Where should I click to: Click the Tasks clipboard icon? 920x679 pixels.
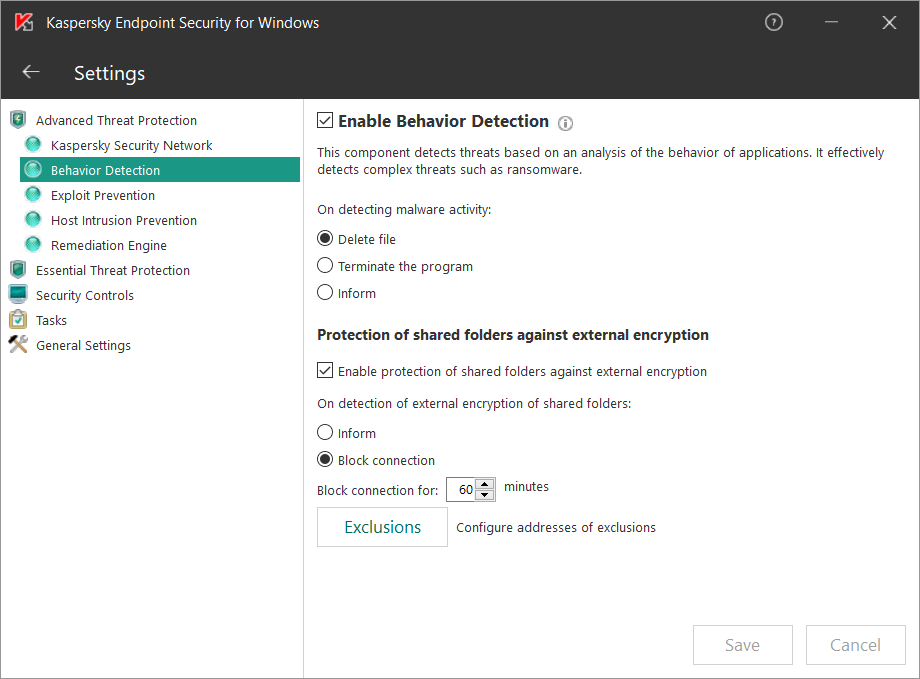[x=18, y=320]
